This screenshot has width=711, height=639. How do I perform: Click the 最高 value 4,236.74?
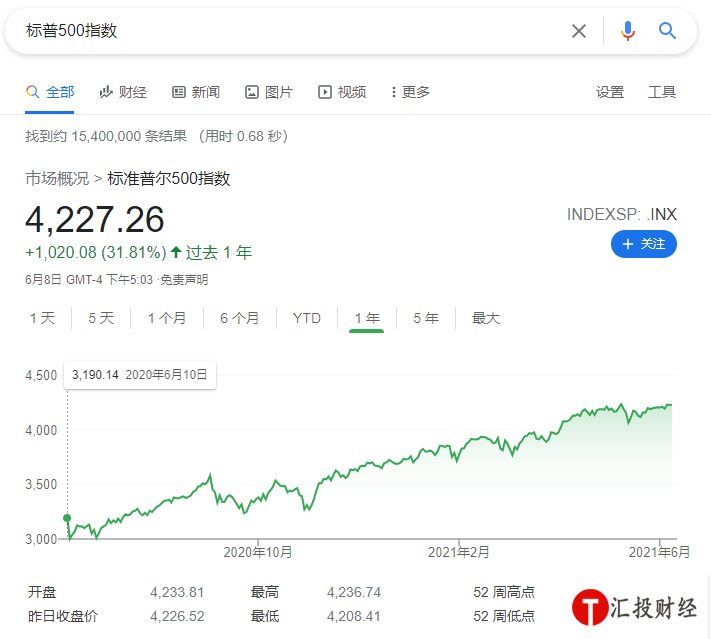pos(354,592)
